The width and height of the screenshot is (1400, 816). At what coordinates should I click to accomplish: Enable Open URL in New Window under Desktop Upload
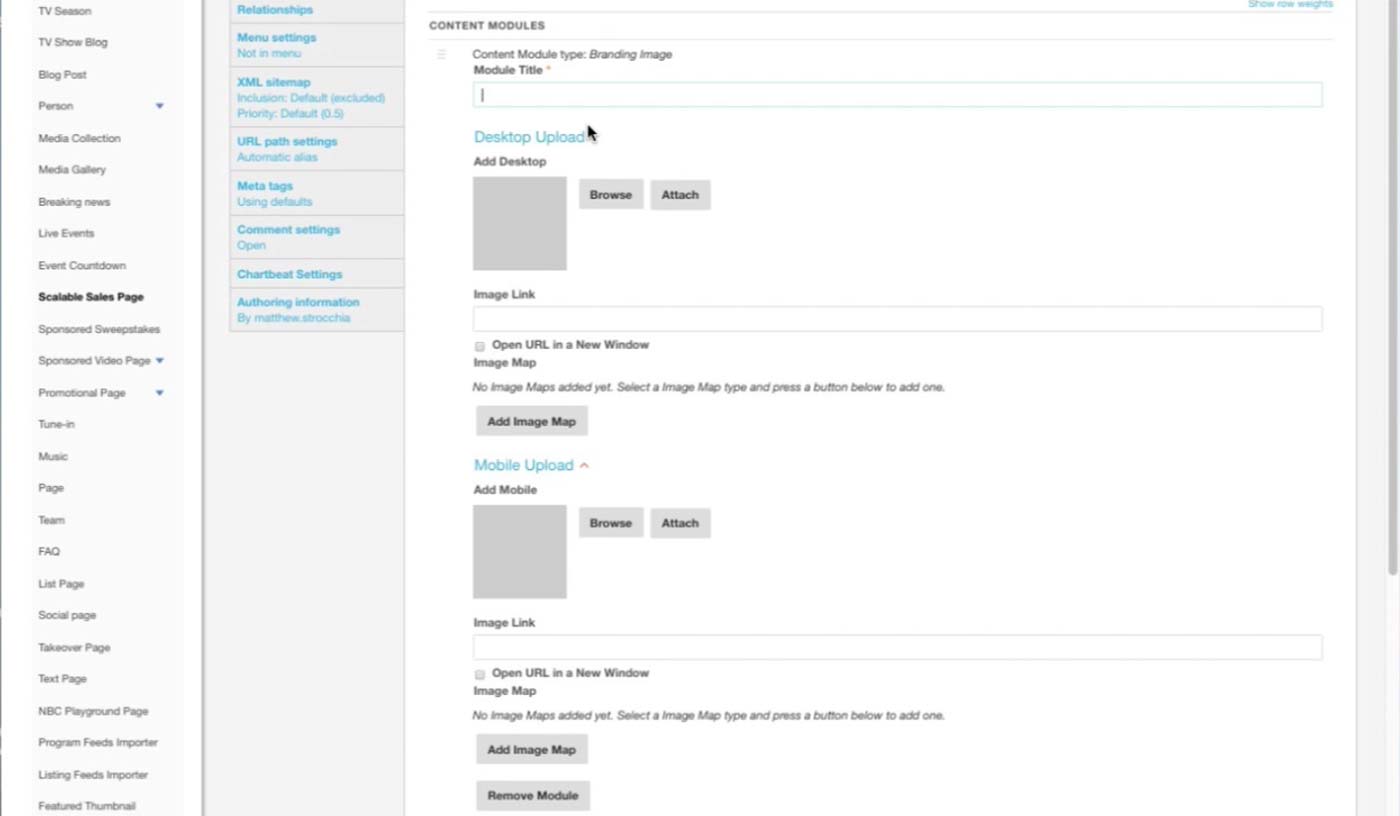click(480, 346)
